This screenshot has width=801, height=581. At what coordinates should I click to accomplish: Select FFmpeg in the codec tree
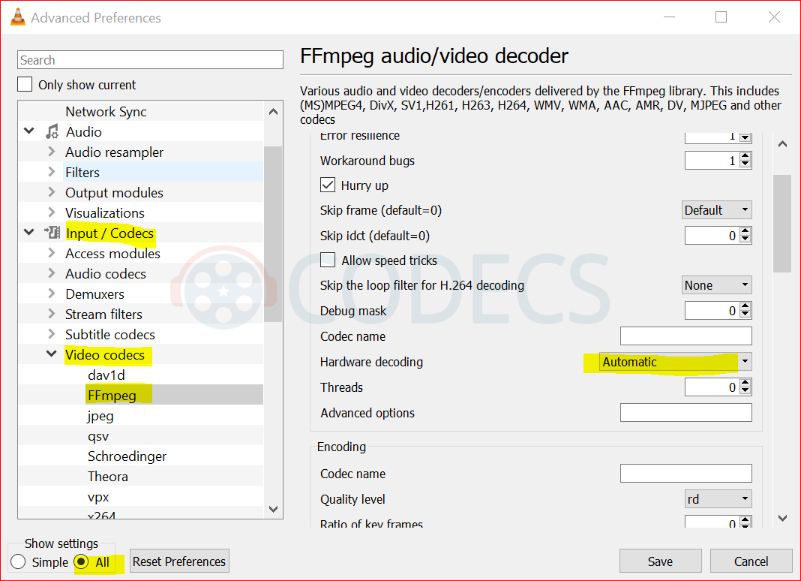point(110,395)
